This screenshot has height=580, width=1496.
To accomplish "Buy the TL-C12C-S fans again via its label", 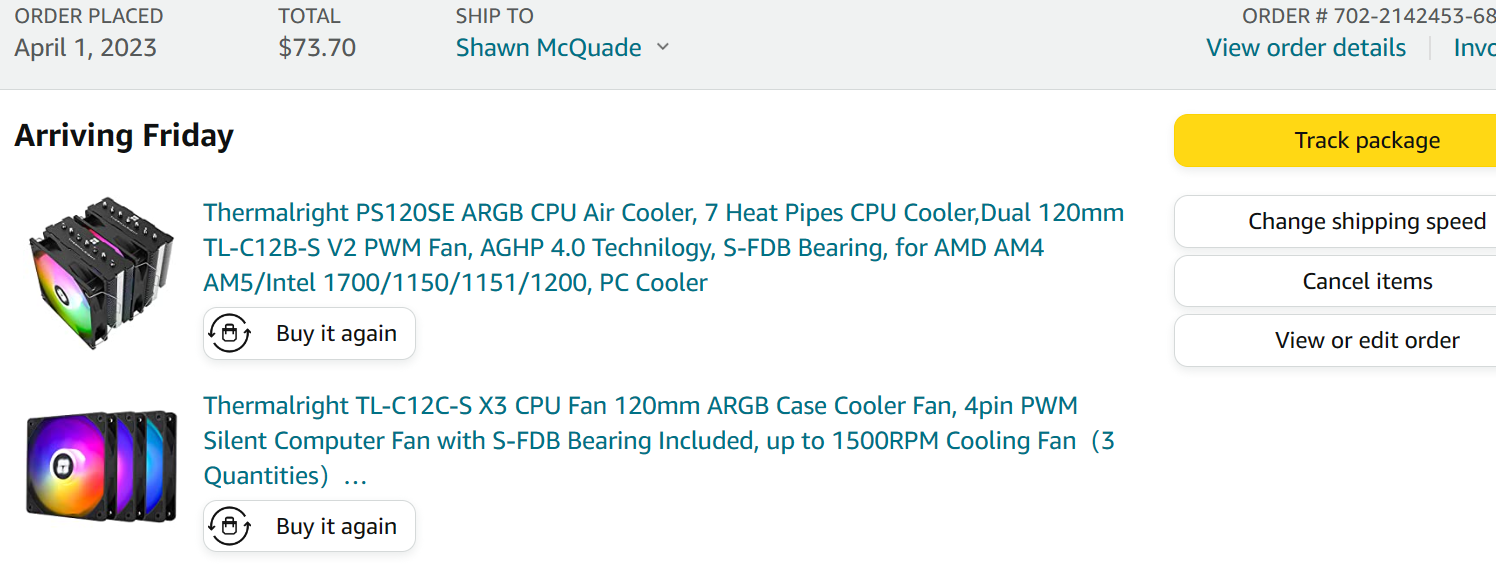I will [336, 526].
